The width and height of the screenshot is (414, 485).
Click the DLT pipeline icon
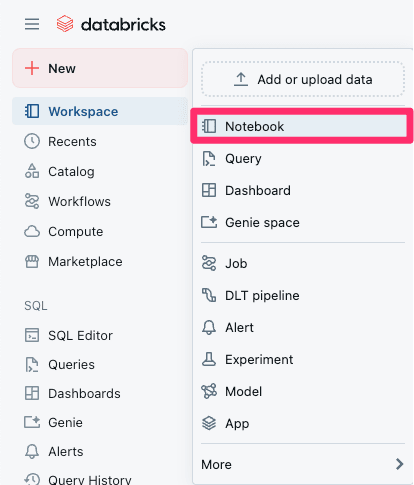209,295
